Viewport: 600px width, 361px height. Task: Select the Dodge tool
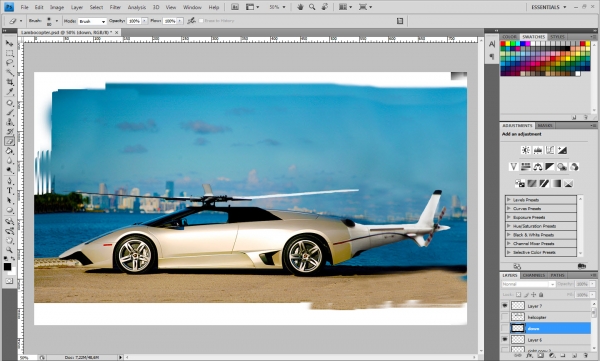click(9, 170)
